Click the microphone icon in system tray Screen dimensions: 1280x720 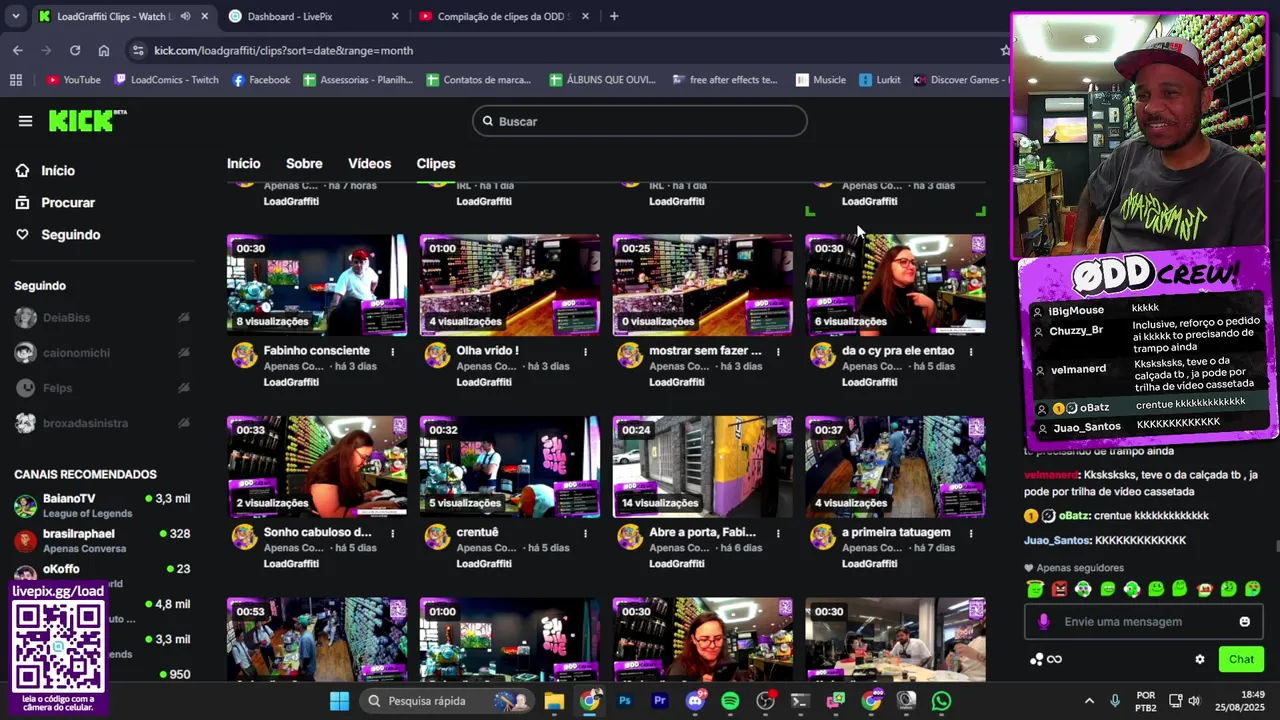(1115, 701)
